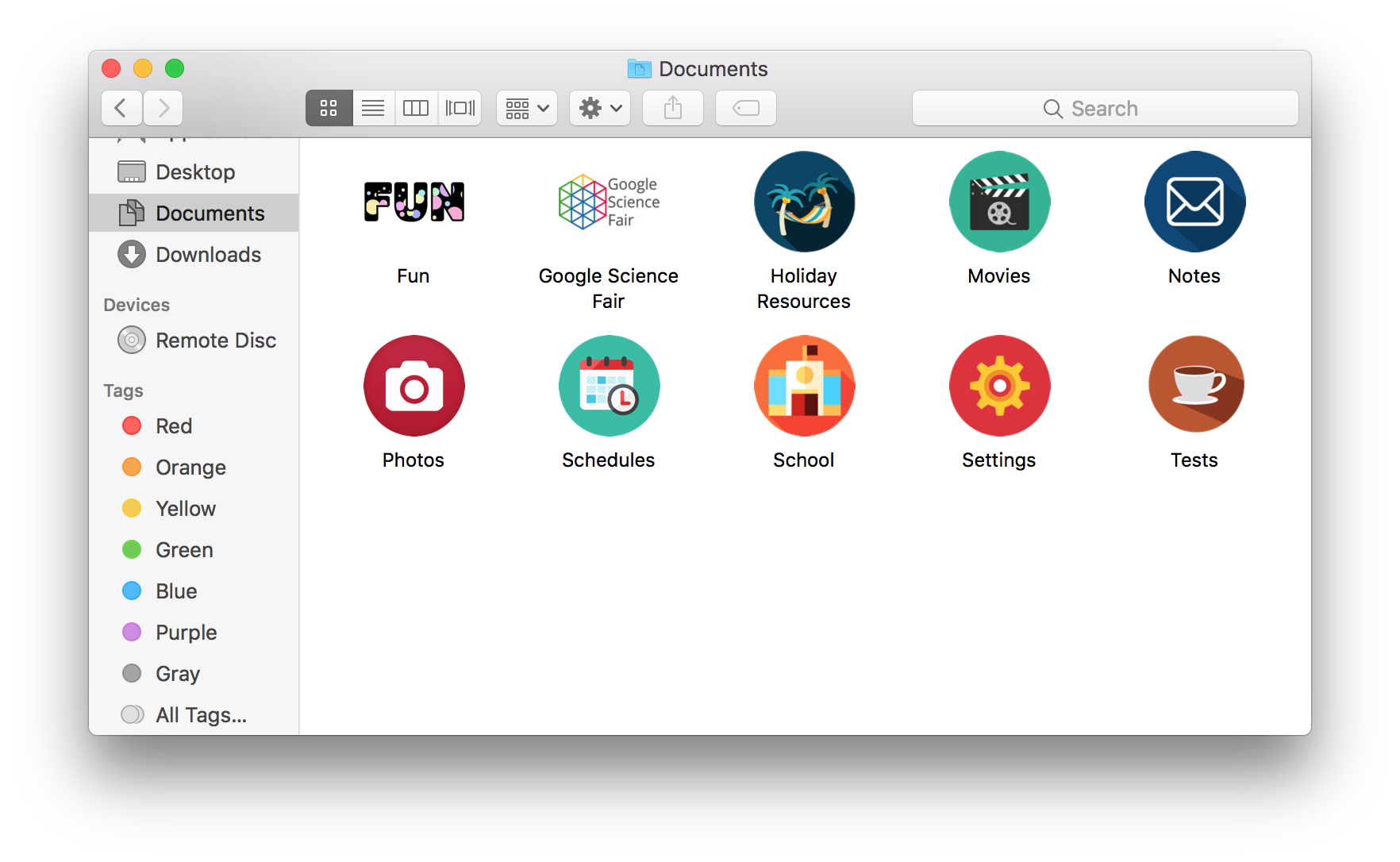Select Downloads in the sidebar
Screen dimensions: 1400x862
point(208,254)
